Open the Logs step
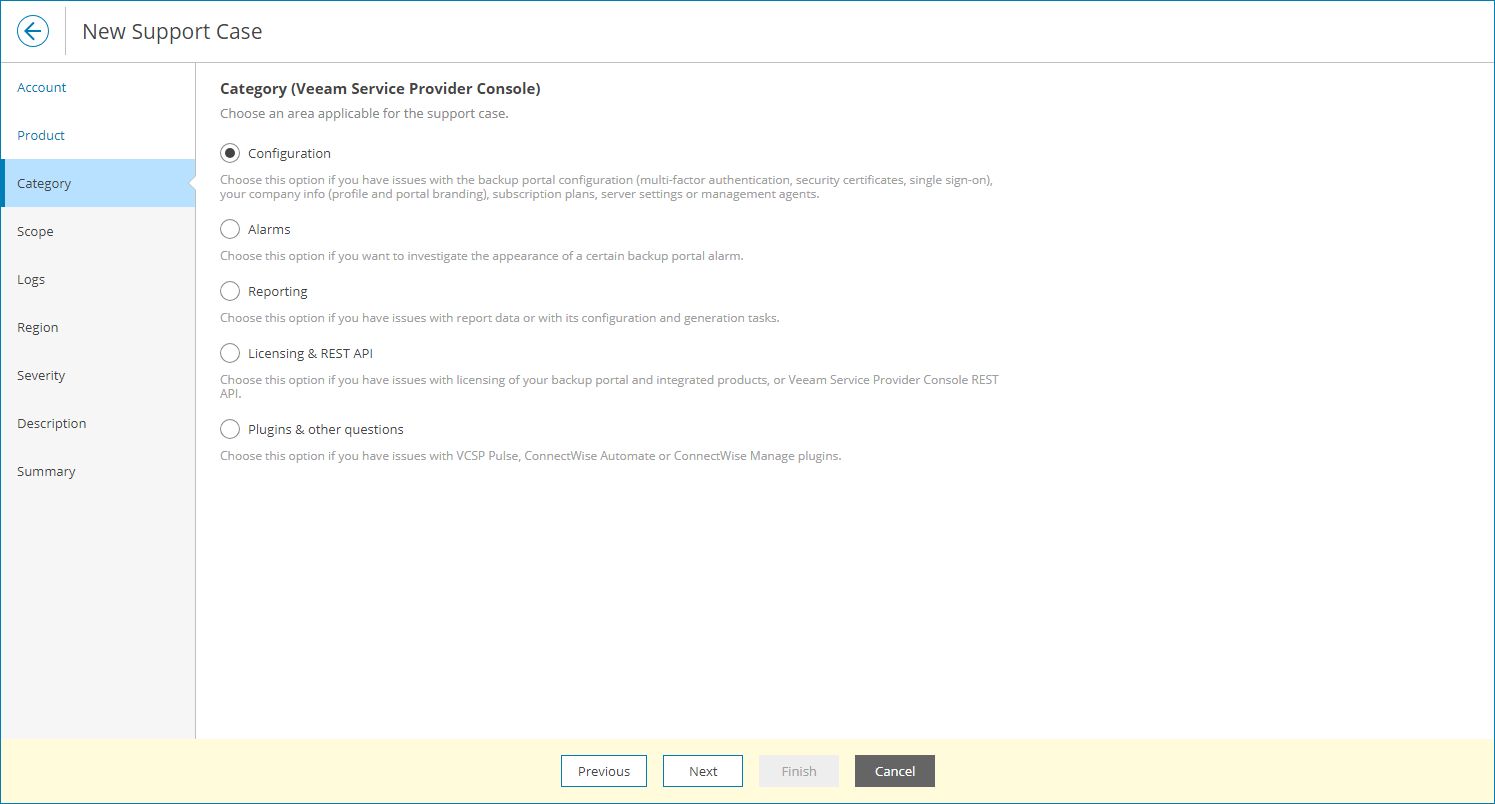Screen dimensions: 1495x804 point(98,279)
